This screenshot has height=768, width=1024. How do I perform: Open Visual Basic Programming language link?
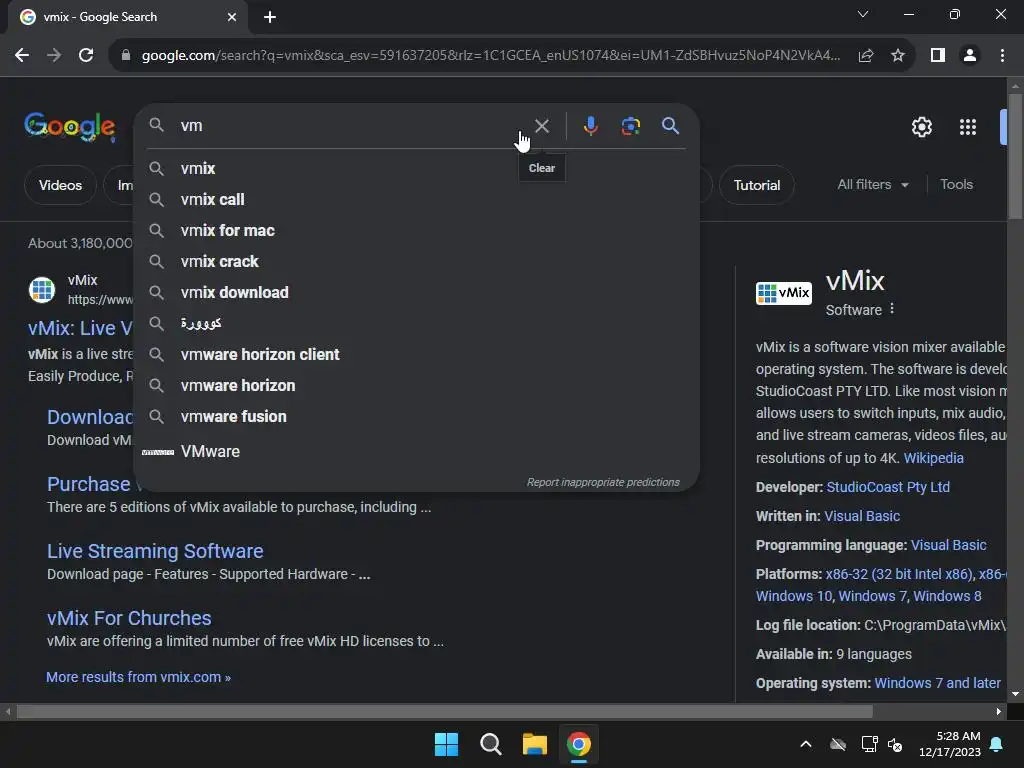(948, 545)
